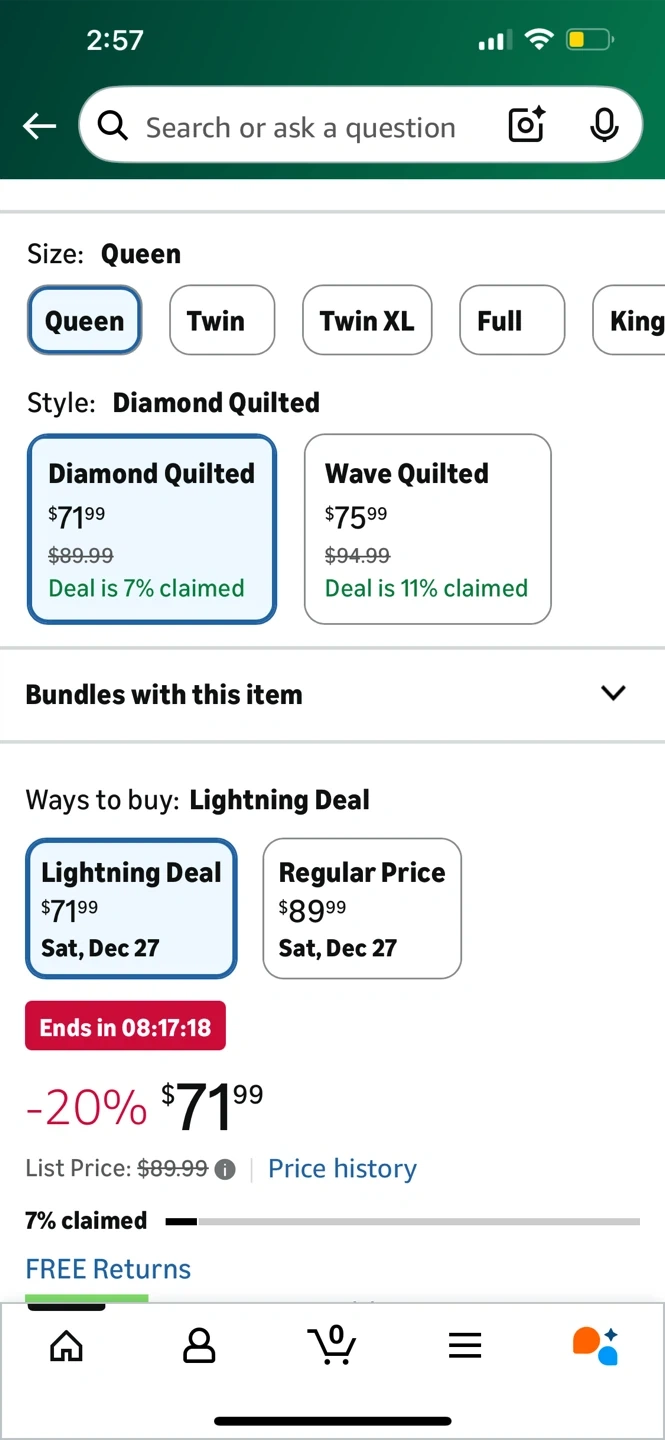The width and height of the screenshot is (665, 1440).
Task: Select the Lightning Deal buying option
Action: click(131, 908)
